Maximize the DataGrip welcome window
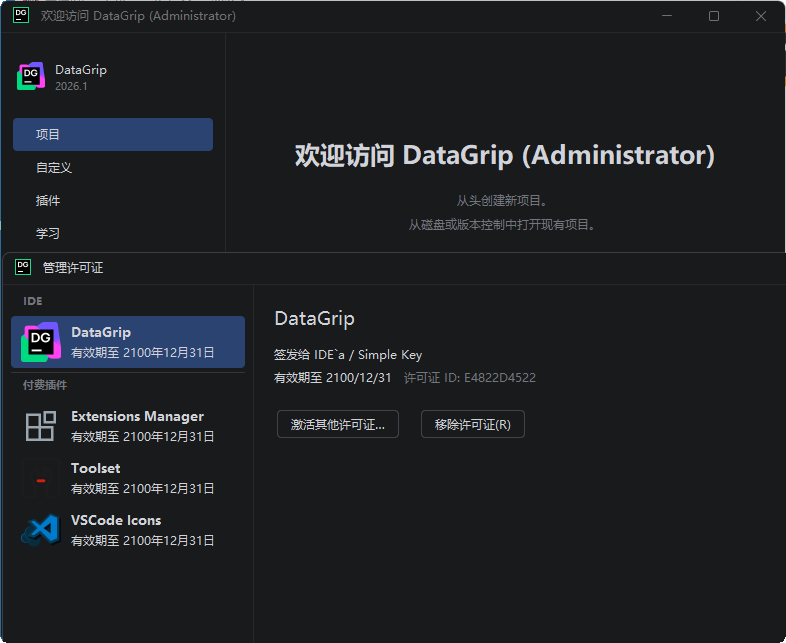The image size is (786, 643). coord(714,16)
